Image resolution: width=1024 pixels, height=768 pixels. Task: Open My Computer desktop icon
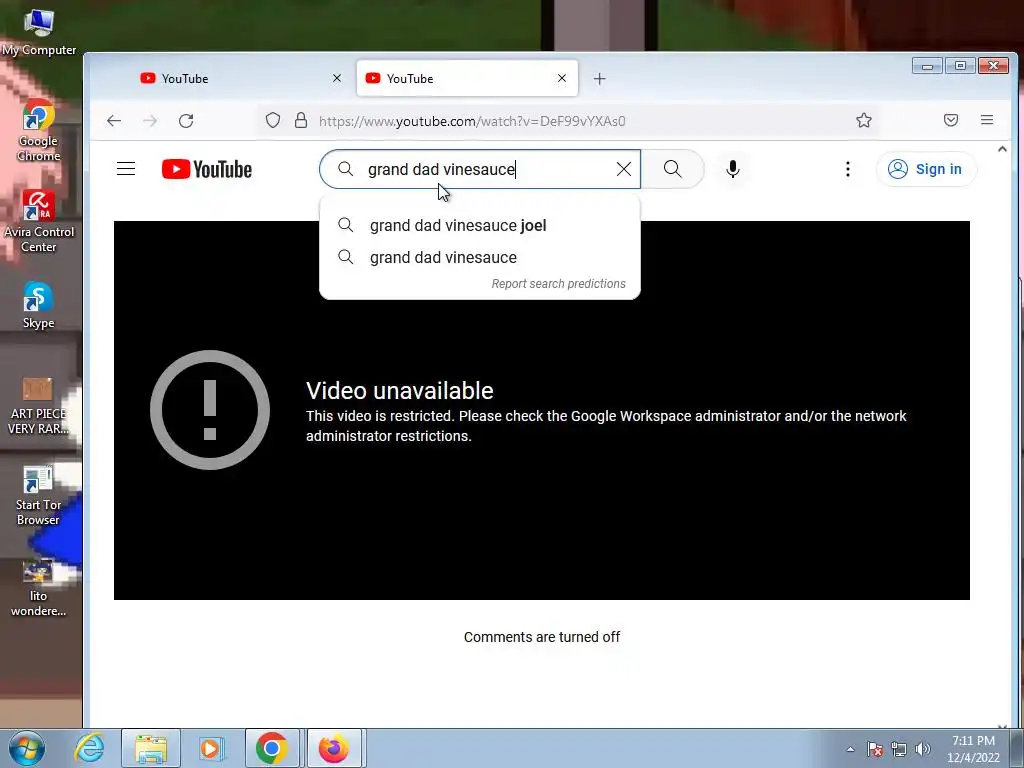pyautogui.click(x=39, y=33)
